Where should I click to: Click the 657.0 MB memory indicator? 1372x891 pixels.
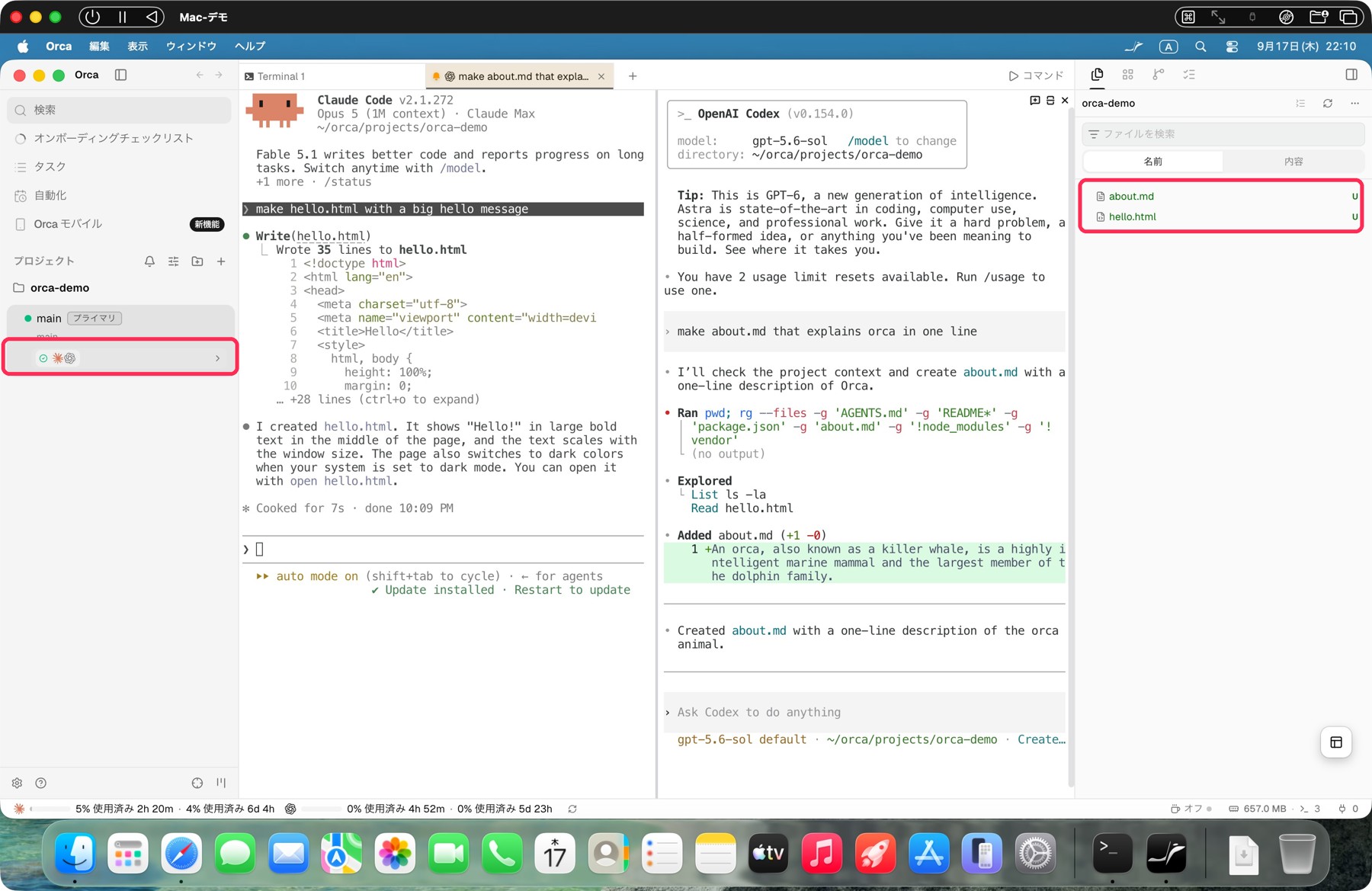[x=1258, y=809]
